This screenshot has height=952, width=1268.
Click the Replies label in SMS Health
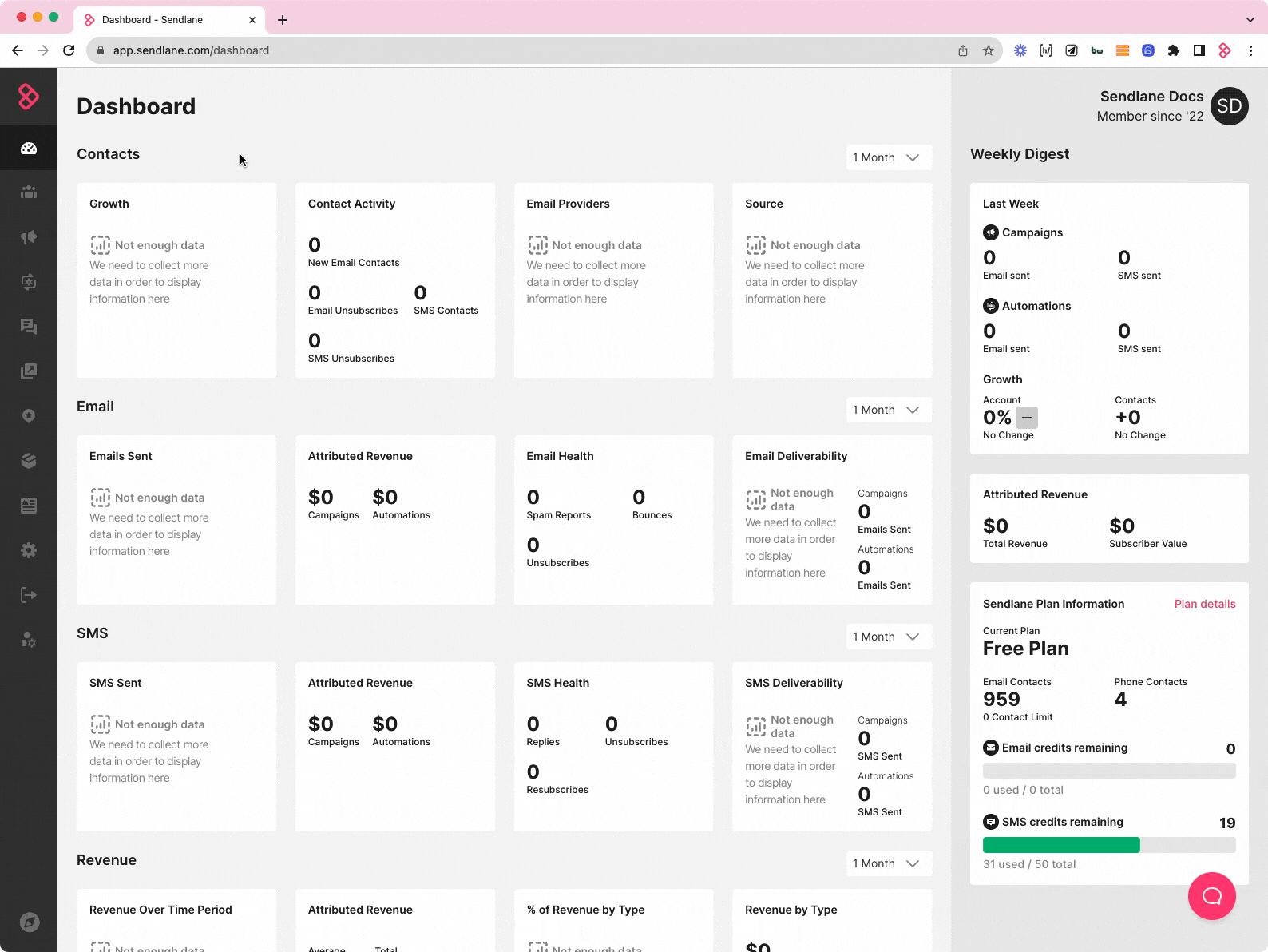543,742
